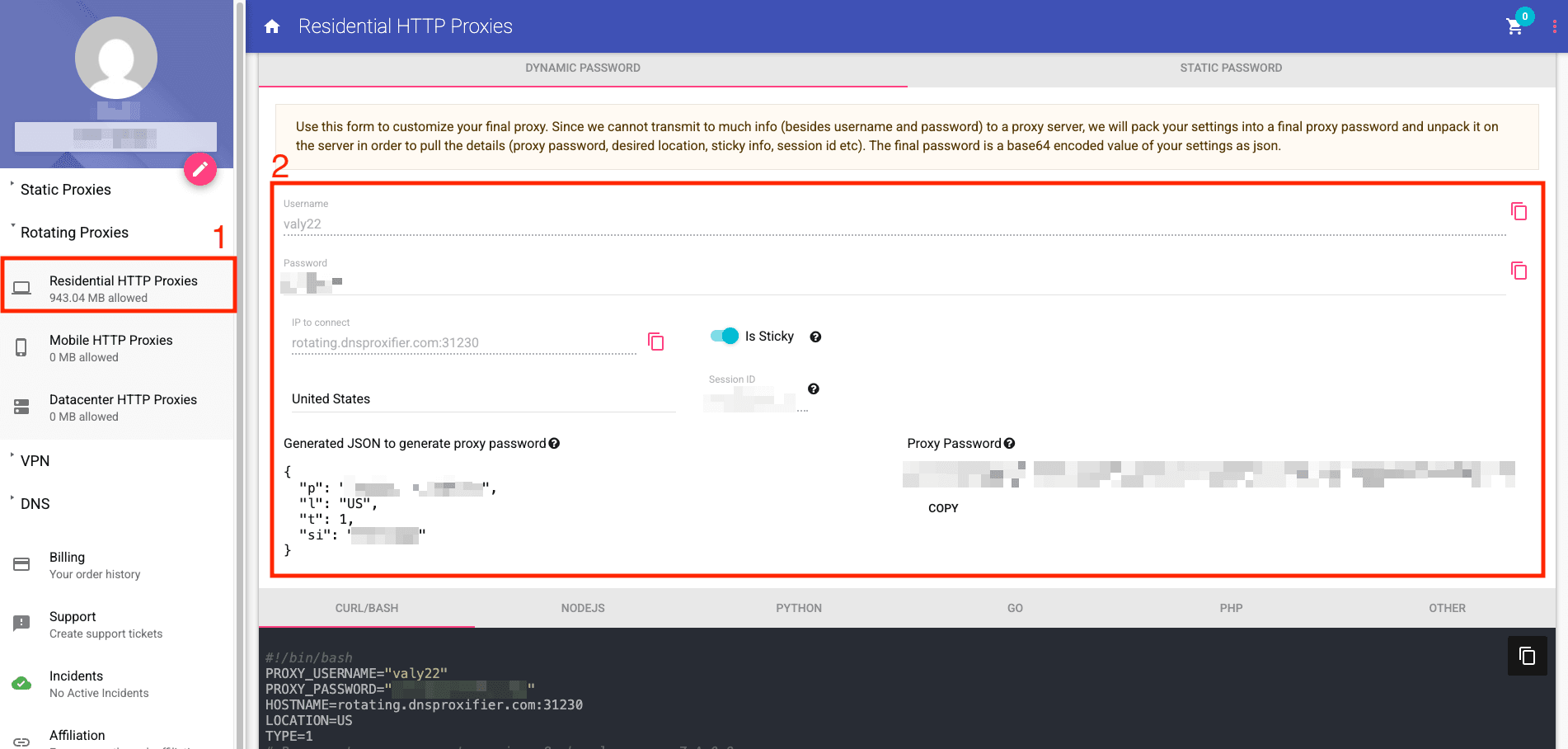
Task: Copy the IP to connect address
Action: click(x=656, y=342)
